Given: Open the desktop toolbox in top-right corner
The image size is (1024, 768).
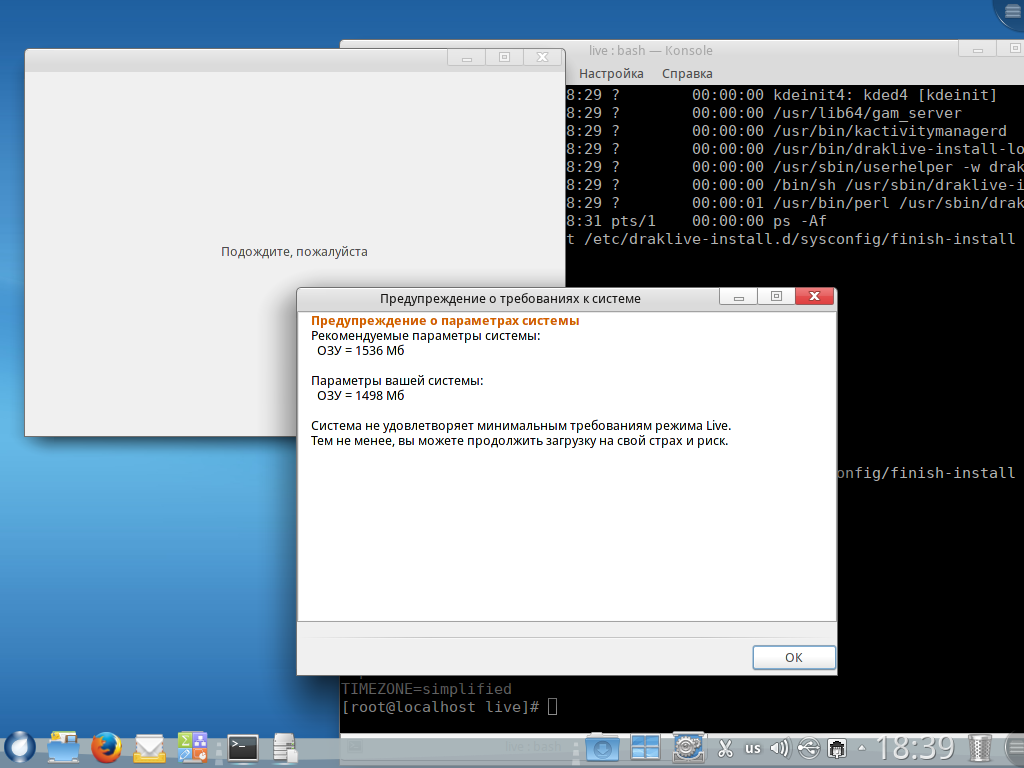Looking at the screenshot, I should tap(1012, 12).
